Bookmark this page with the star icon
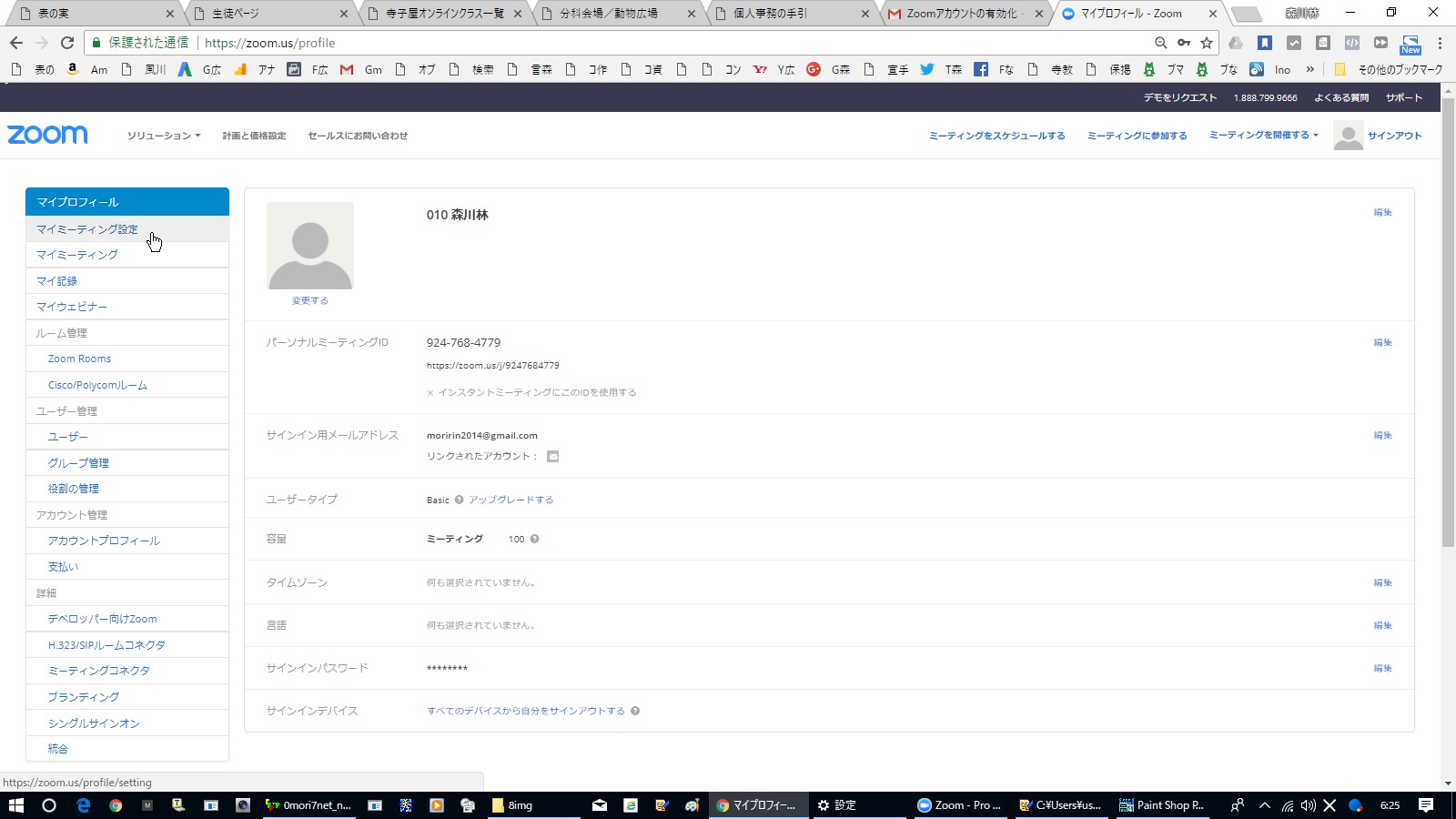The image size is (1456, 819). (x=1207, y=43)
